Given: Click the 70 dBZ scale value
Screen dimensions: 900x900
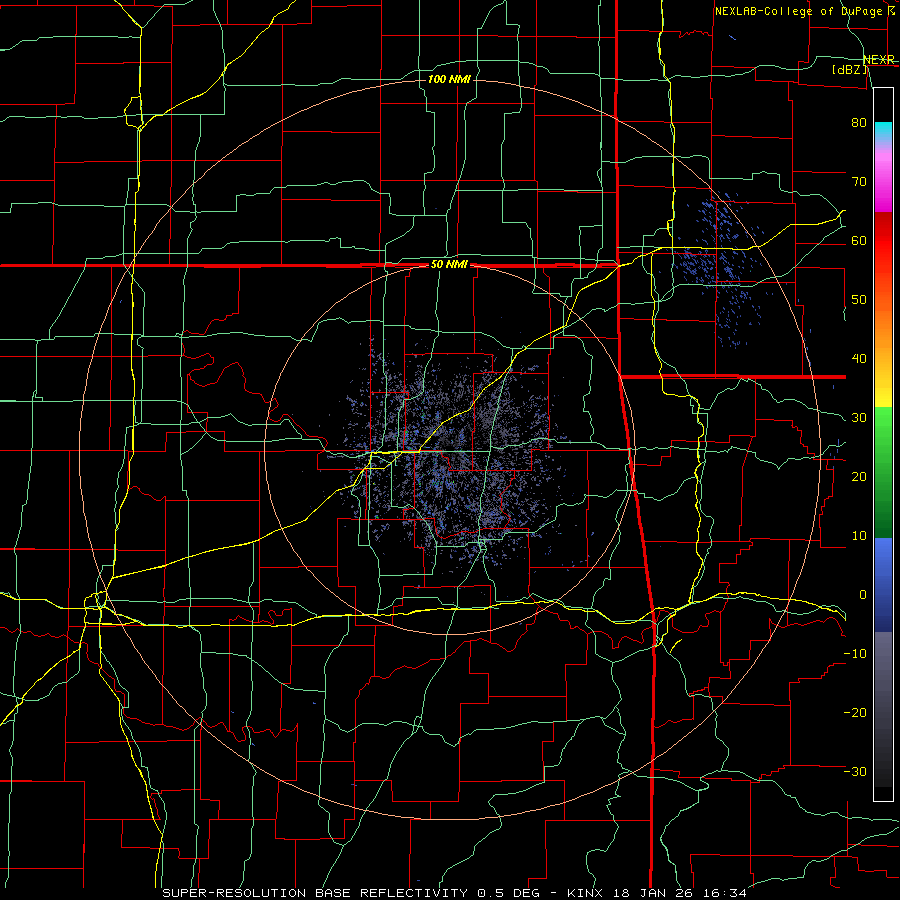Looking at the screenshot, I should pyautogui.click(x=859, y=181).
